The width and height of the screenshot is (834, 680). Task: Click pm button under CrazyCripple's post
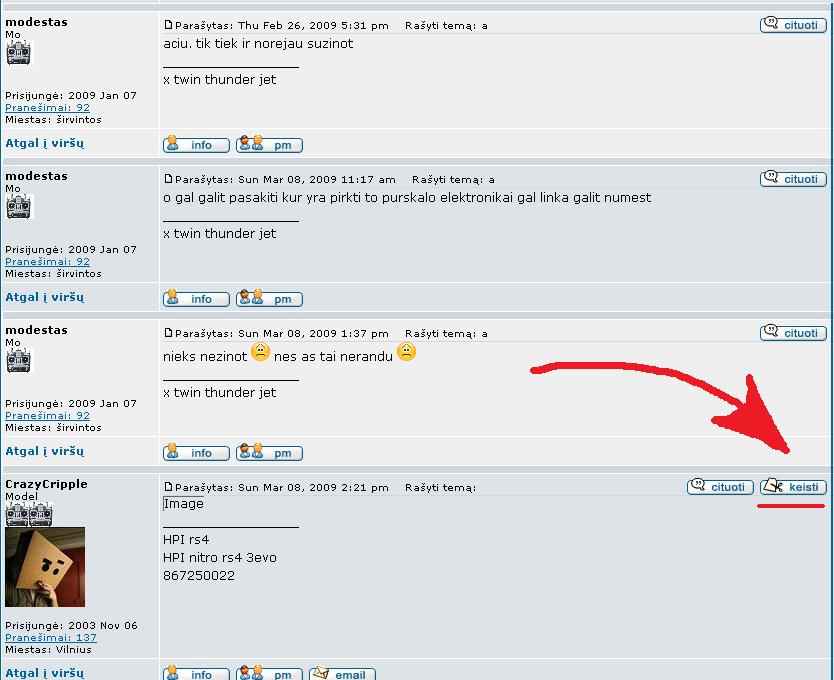(269, 674)
